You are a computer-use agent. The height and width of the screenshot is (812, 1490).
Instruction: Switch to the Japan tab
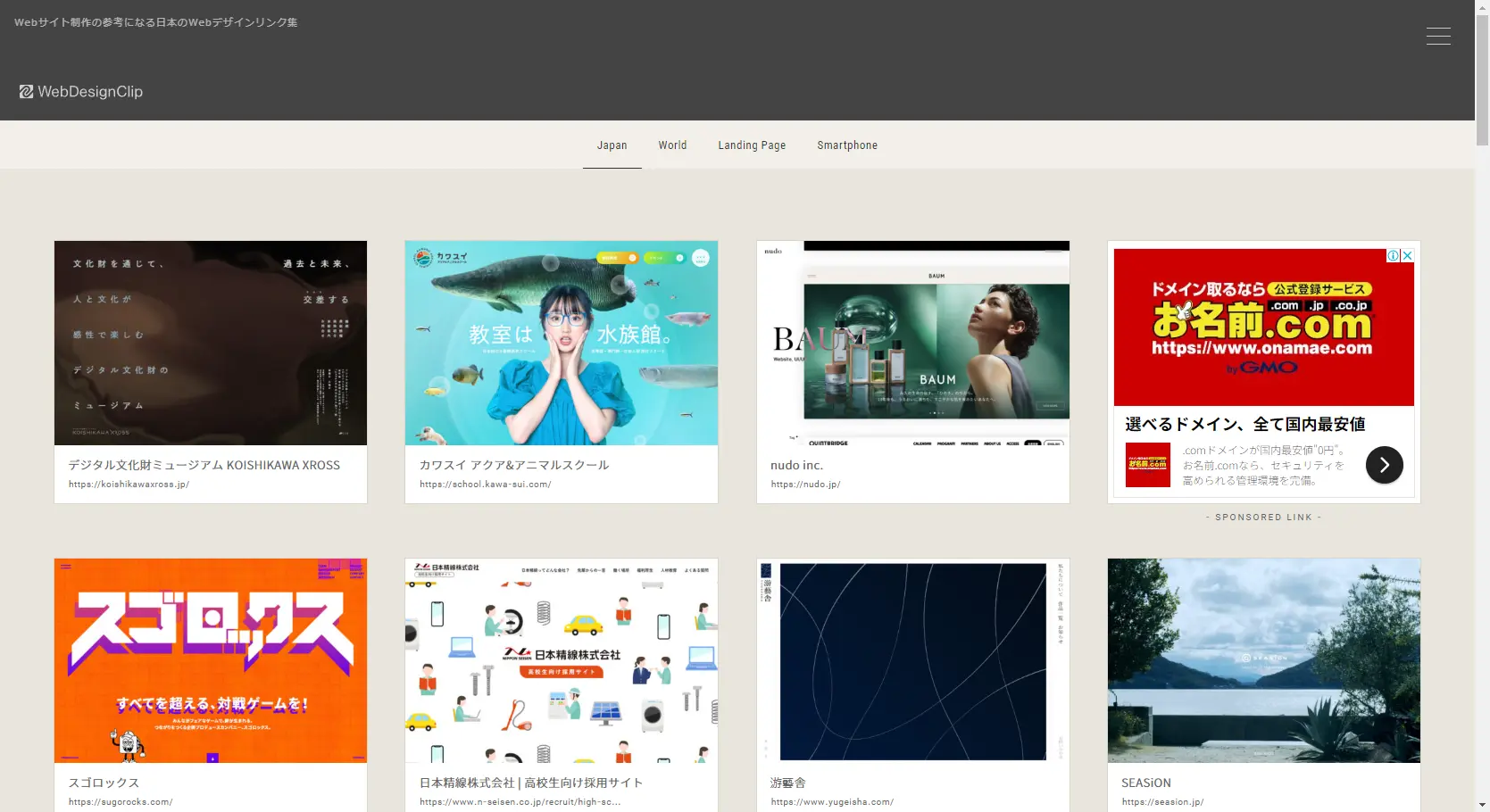(612, 145)
